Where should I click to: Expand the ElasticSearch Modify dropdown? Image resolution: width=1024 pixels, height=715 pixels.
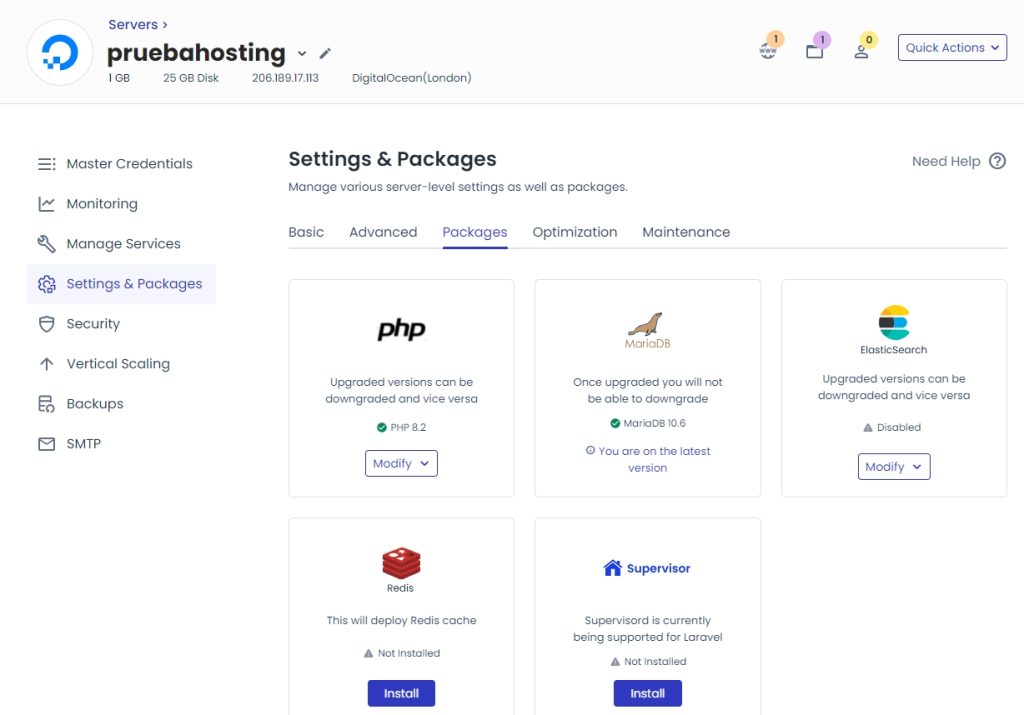[894, 467]
